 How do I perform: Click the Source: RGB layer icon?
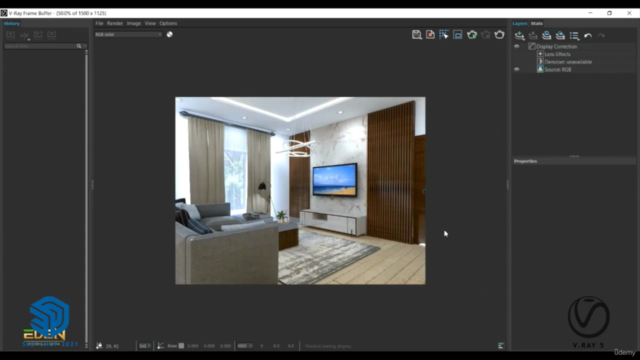pos(540,69)
